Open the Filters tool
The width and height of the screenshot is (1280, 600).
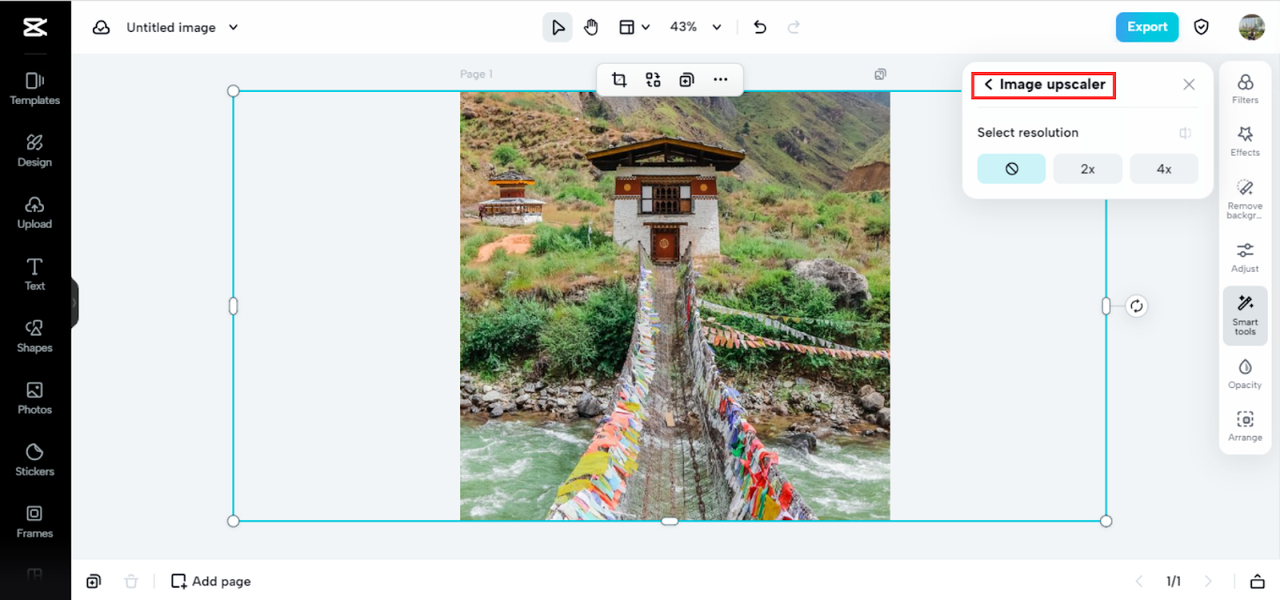click(x=1245, y=88)
